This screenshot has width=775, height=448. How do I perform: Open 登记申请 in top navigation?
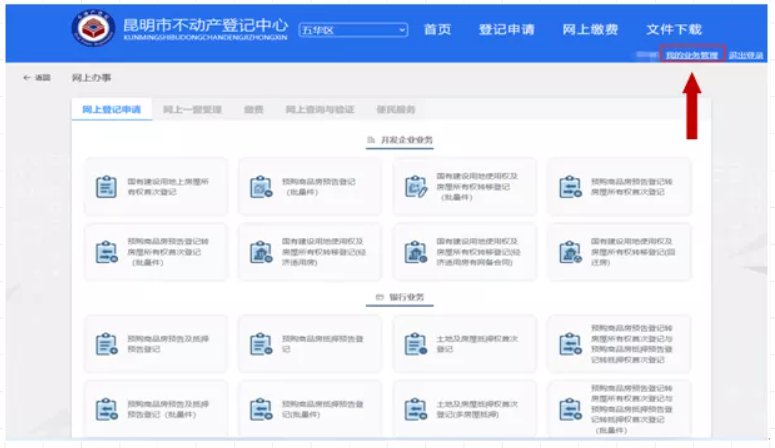[x=507, y=30]
